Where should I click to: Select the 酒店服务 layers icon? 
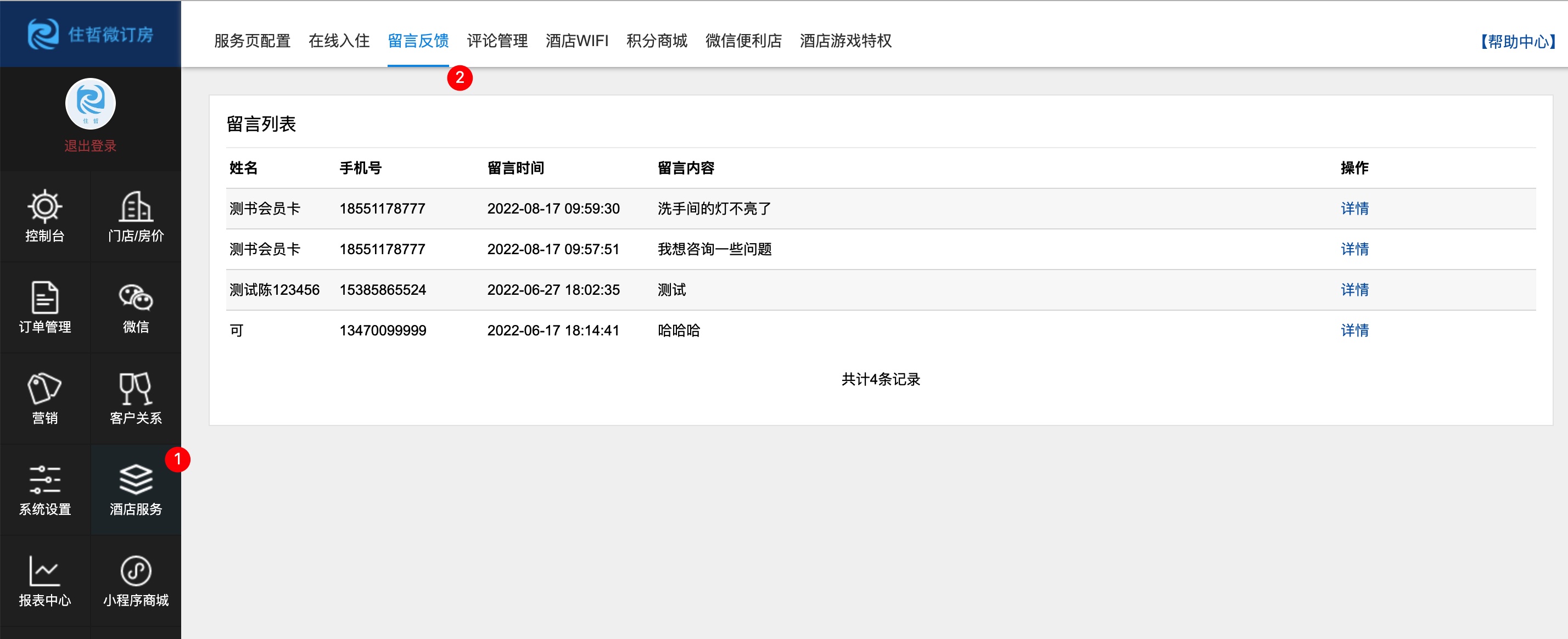(135, 481)
